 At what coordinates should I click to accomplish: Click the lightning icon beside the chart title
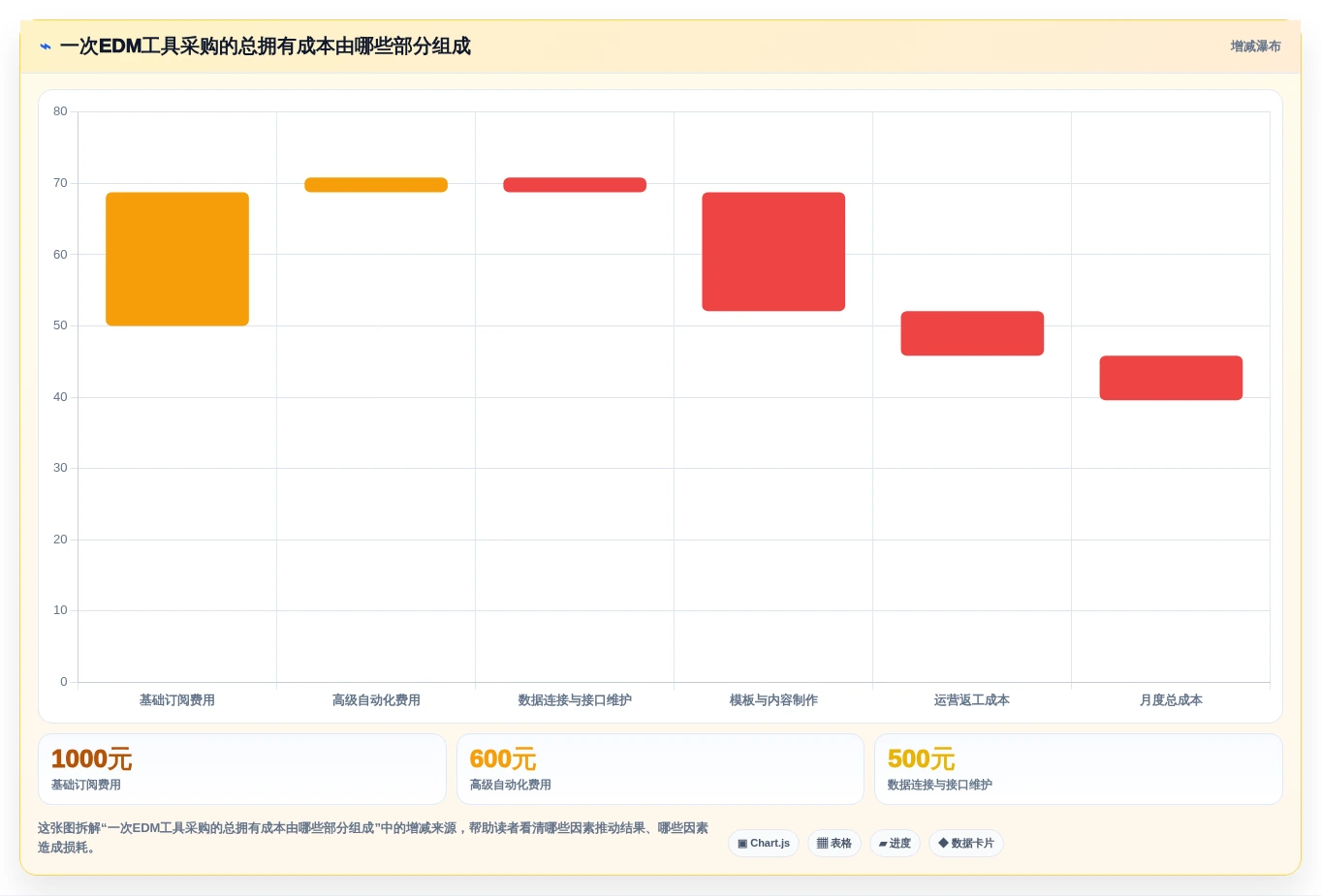pyautogui.click(x=45, y=46)
